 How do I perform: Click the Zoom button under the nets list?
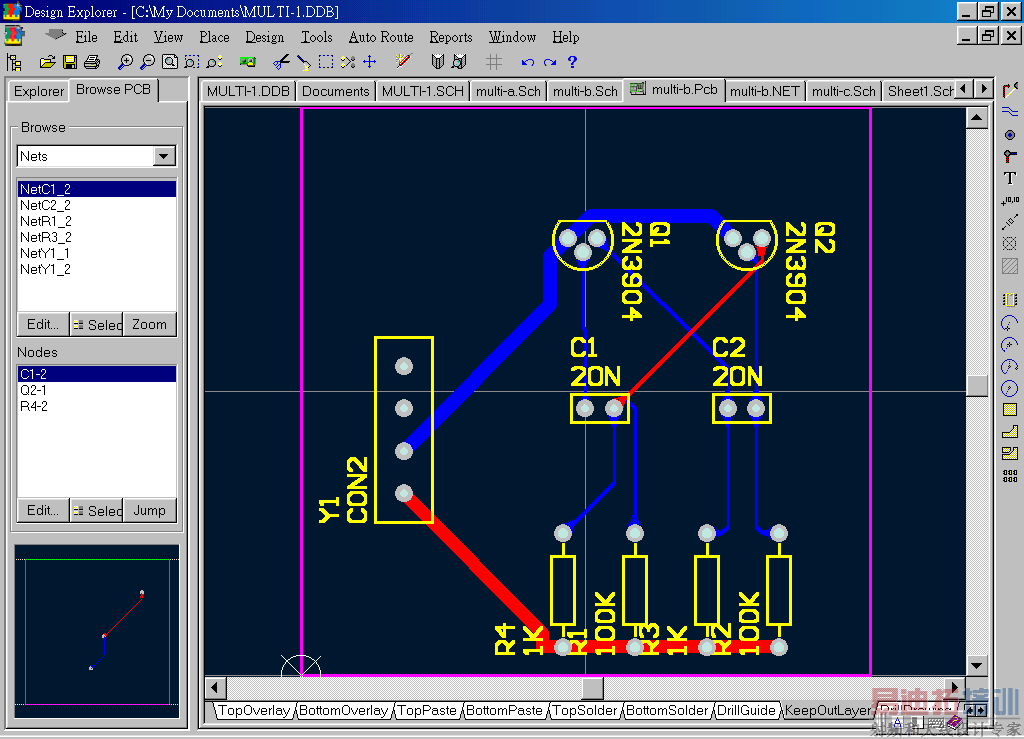149,324
